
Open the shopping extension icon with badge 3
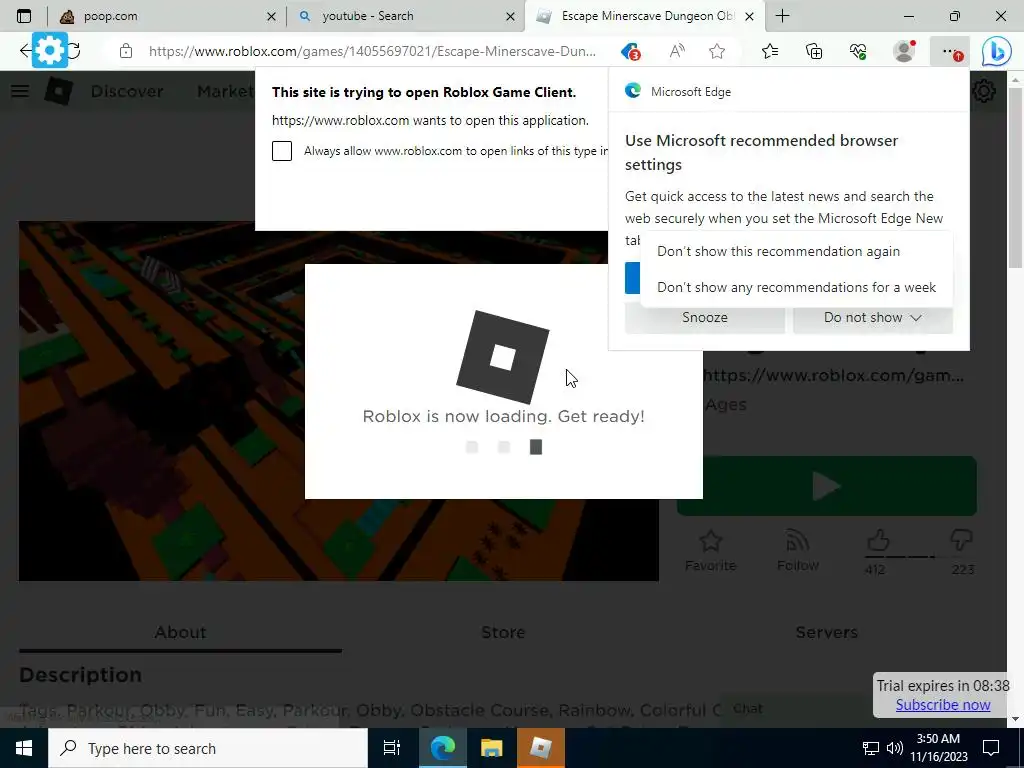point(630,51)
